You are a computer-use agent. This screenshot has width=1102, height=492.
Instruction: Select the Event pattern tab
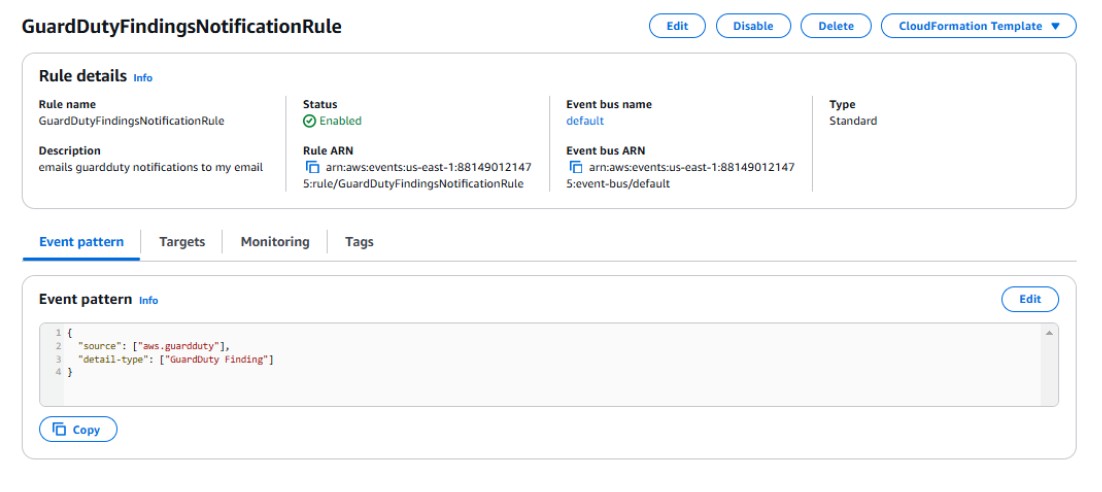82,242
